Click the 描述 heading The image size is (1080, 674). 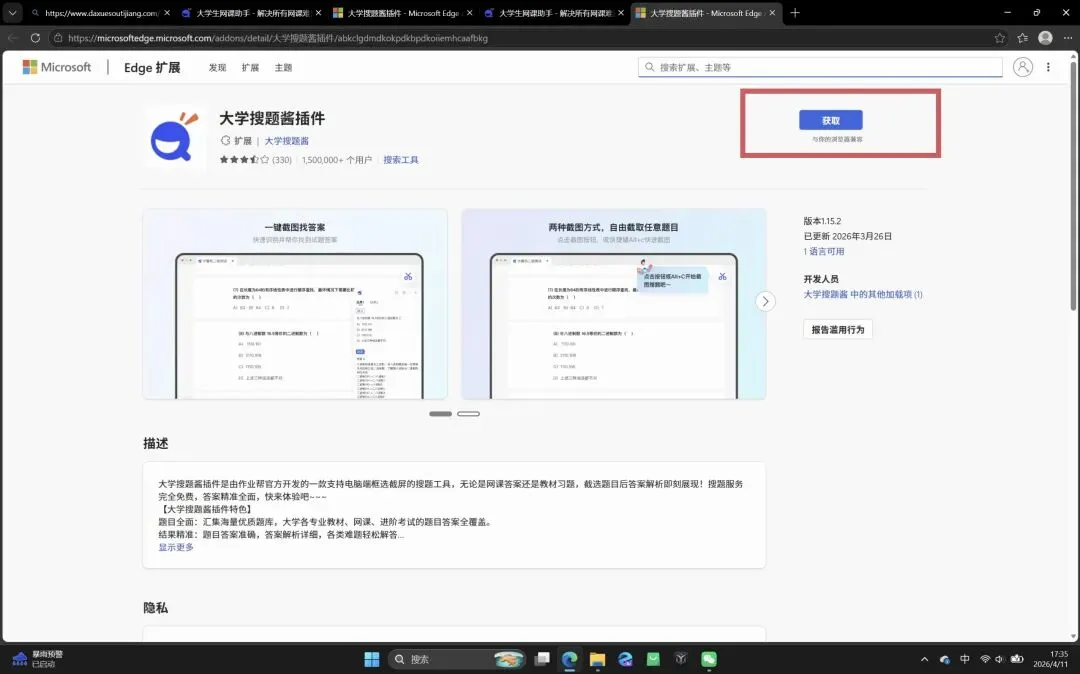pos(156,443)
